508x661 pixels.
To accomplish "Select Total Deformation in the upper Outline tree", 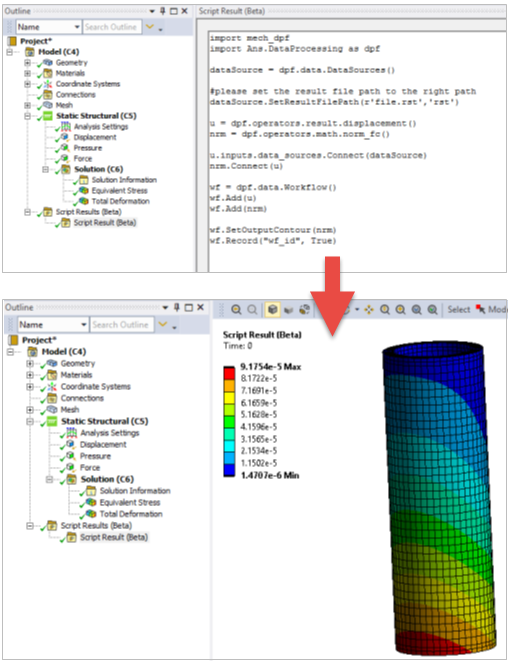I will pyautogui.click(x=121, y=201).
